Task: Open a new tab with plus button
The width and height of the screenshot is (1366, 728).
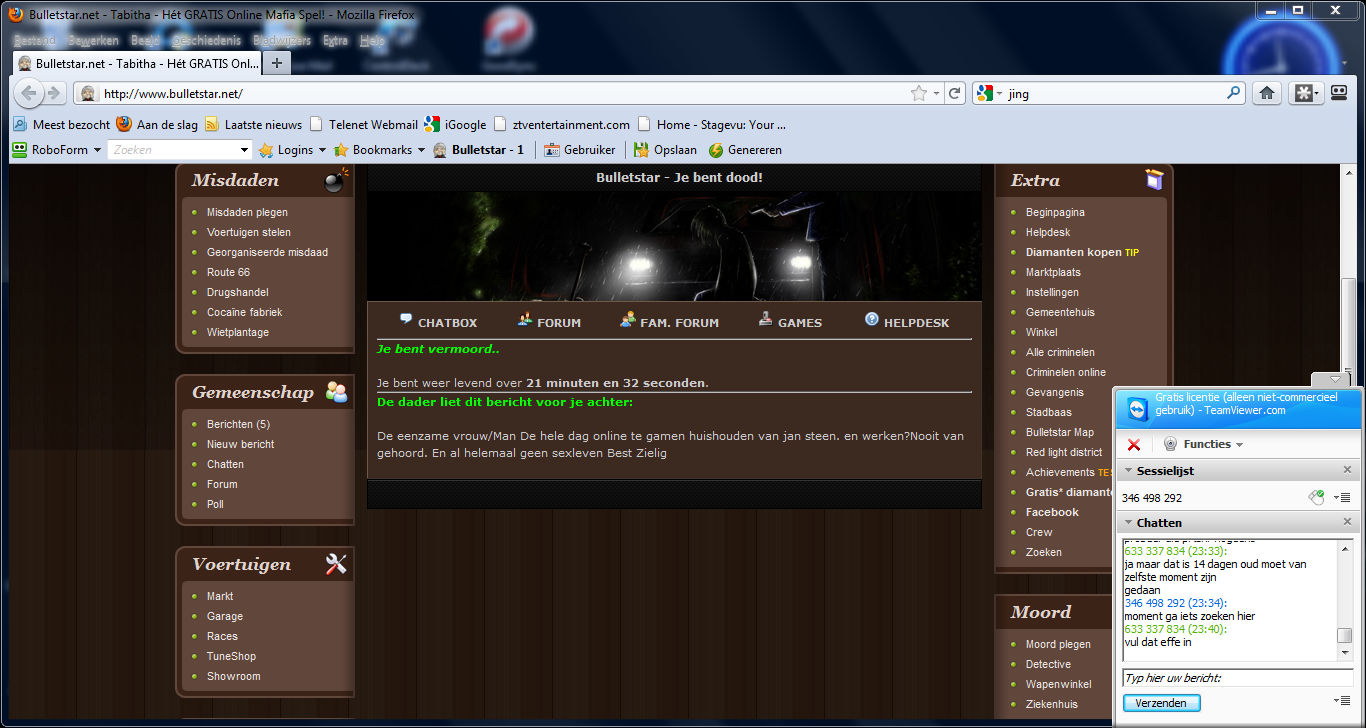Action: click(x=277, y=63)
